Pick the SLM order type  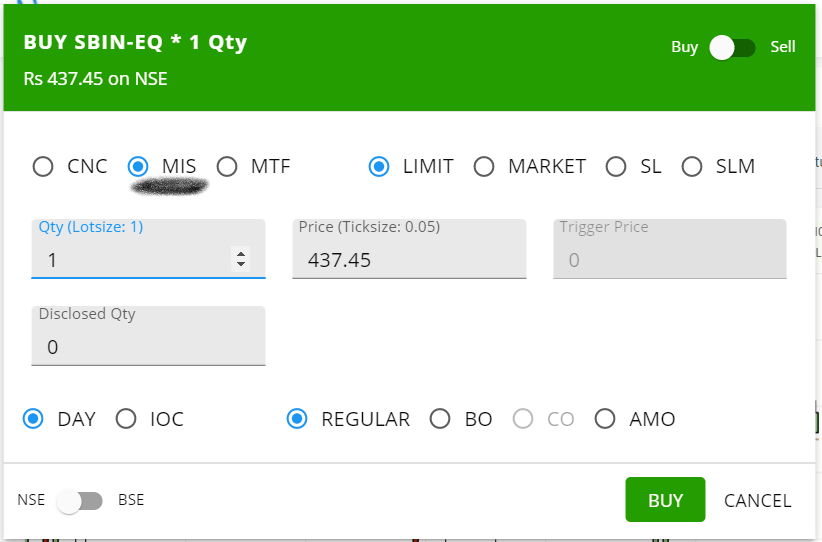692,167
